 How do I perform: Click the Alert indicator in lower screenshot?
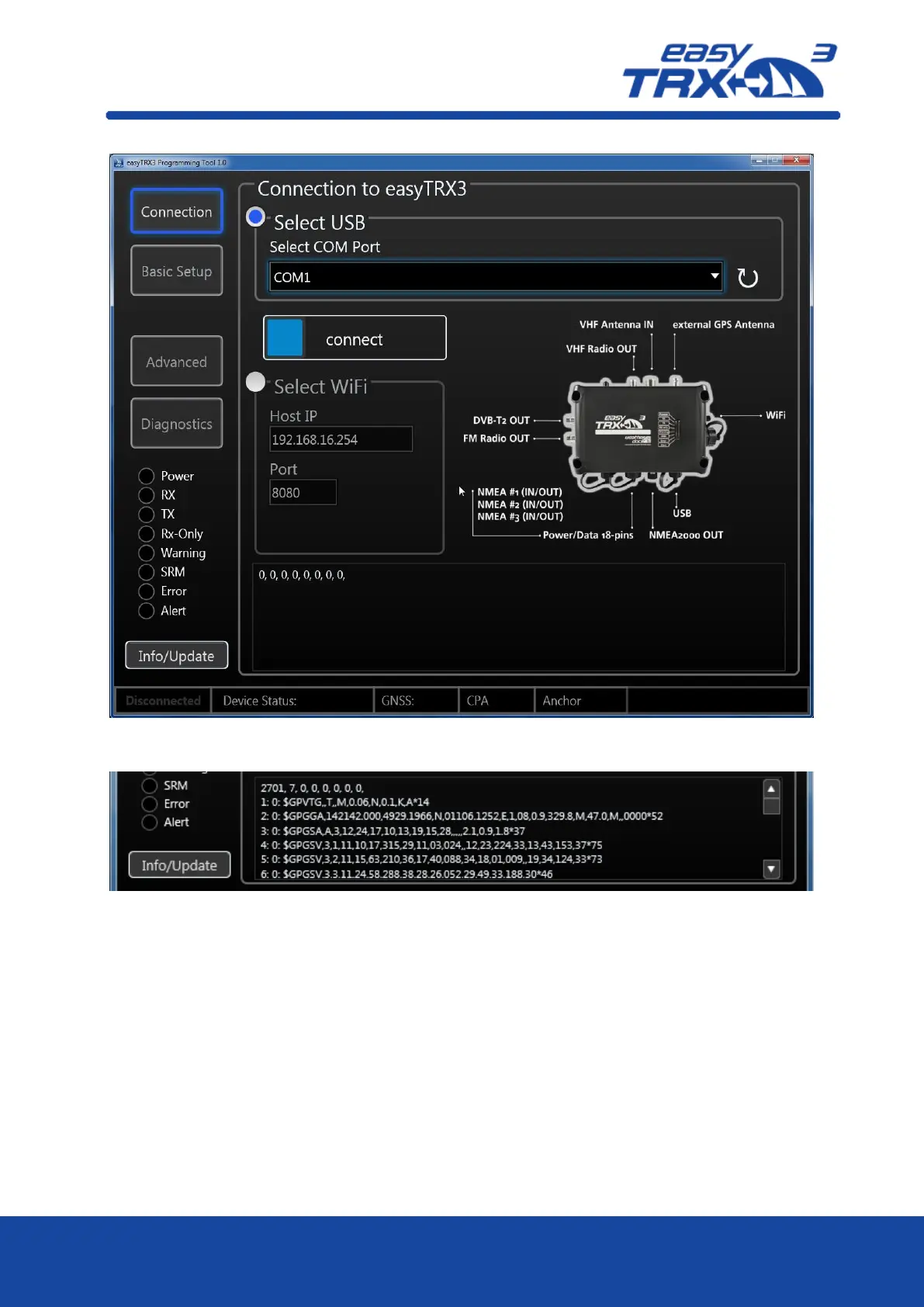point(150,823)
